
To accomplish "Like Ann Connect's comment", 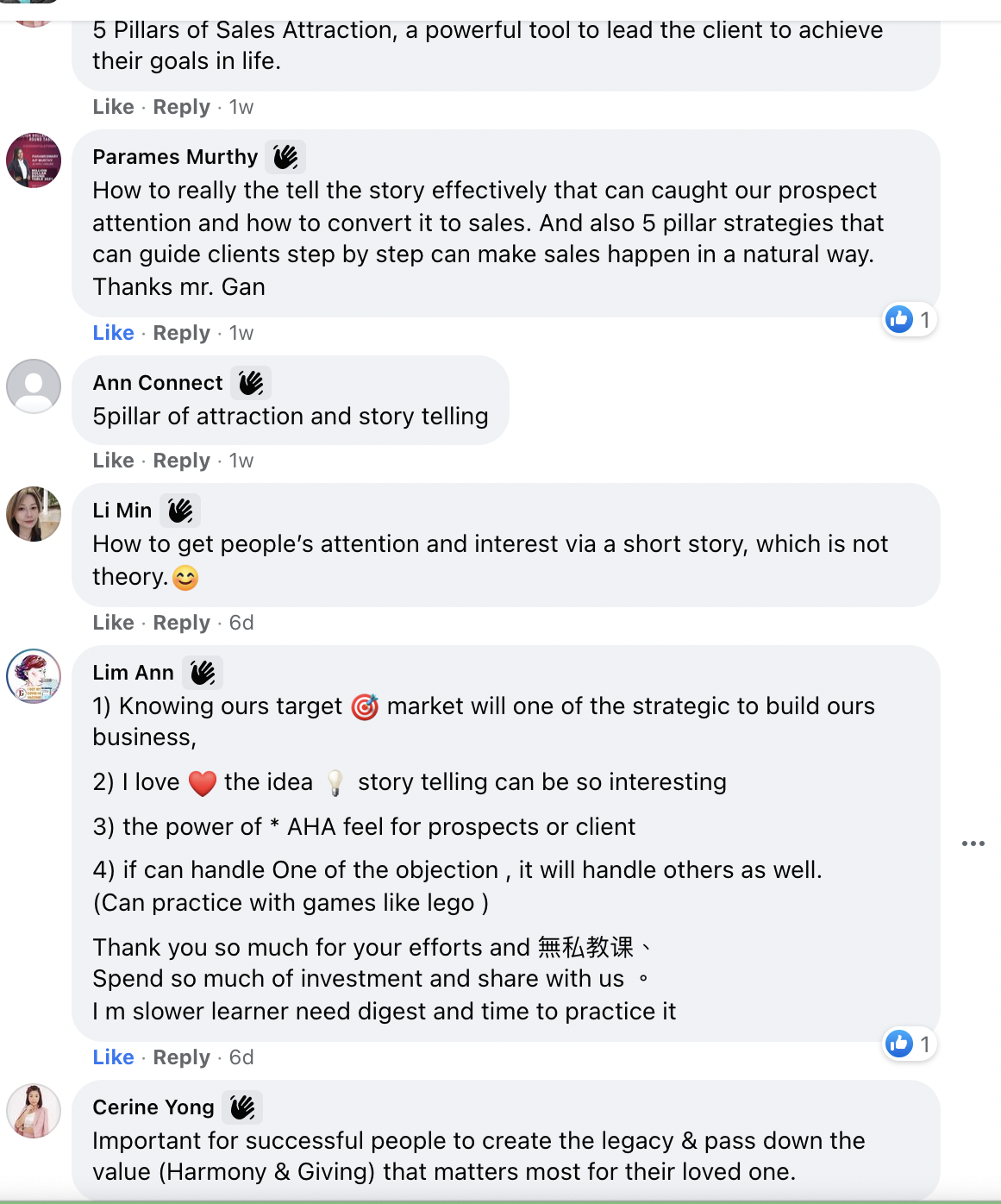I will click(x=113, y=461).
